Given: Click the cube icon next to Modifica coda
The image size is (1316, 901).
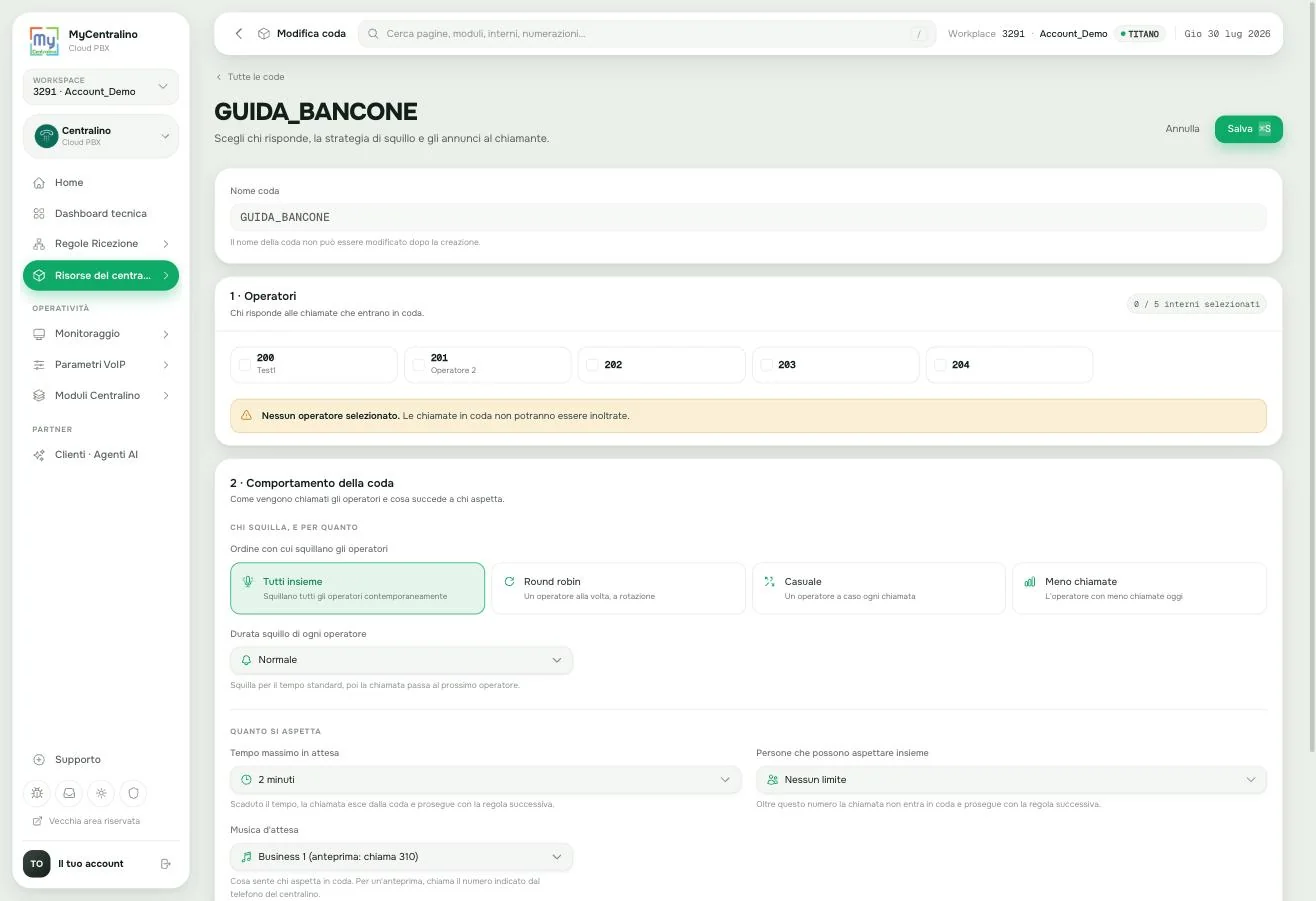Looking at the screenshot, I should pyautogui.click(x=264, y=34).
